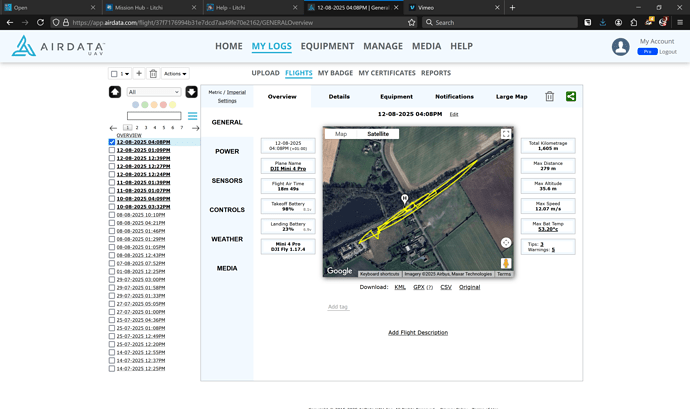690x409 pixels.
Task: Open the DJI Mini 4 Pro plane link
Action: click(288, 169)
